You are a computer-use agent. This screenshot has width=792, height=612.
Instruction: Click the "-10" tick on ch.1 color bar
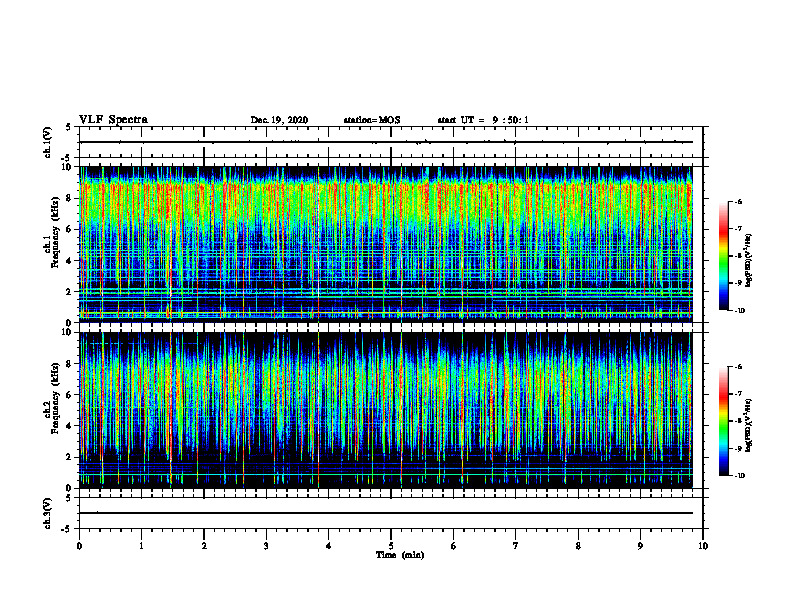pyautogui.click(x=740, y=311)
